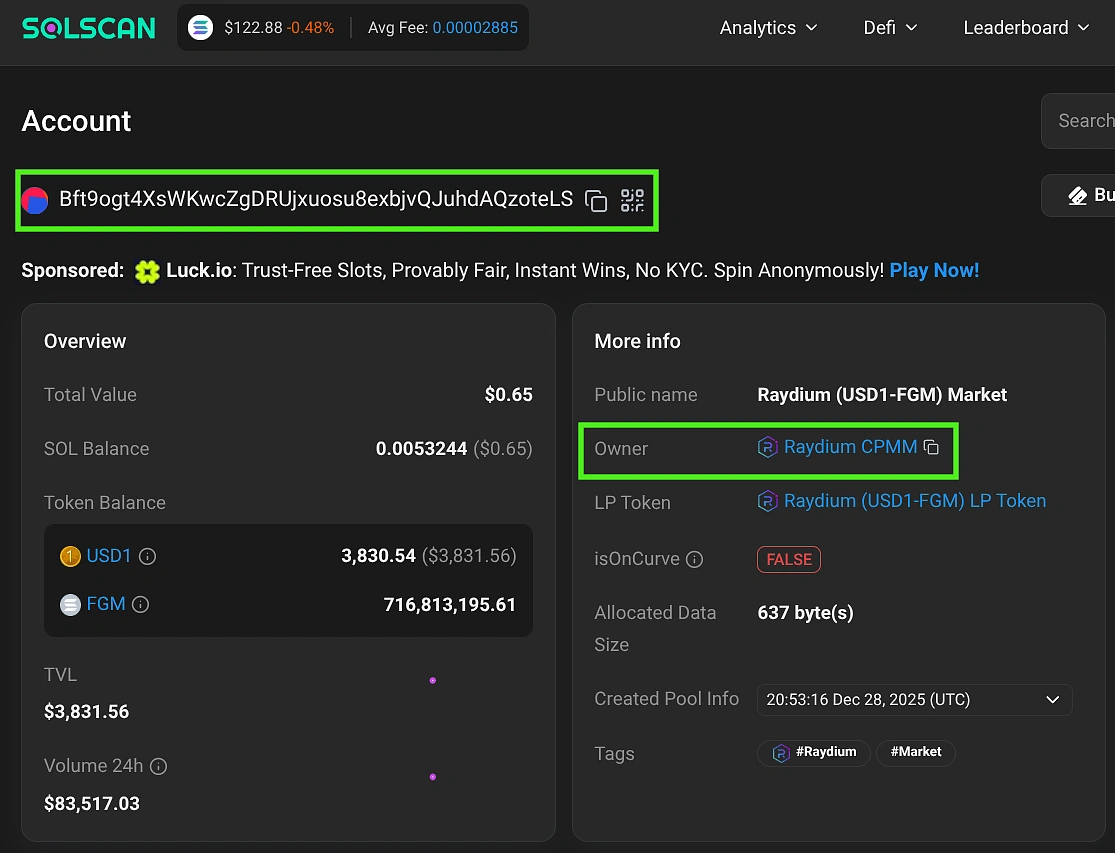Click the #Raydium tag
Image resolution: width=1115 pixels, height=853 pixels.
tap(813, 753)
